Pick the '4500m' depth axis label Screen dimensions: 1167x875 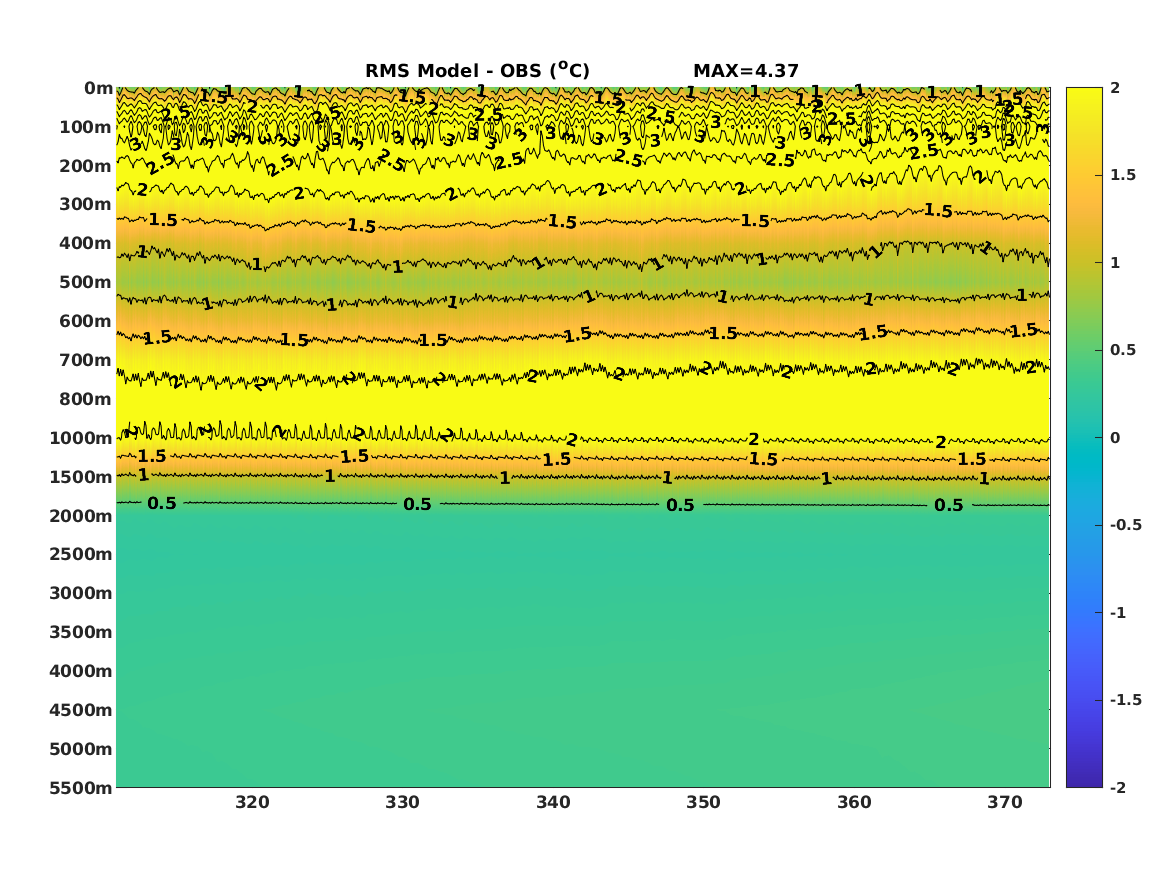[x=81, y=710]
